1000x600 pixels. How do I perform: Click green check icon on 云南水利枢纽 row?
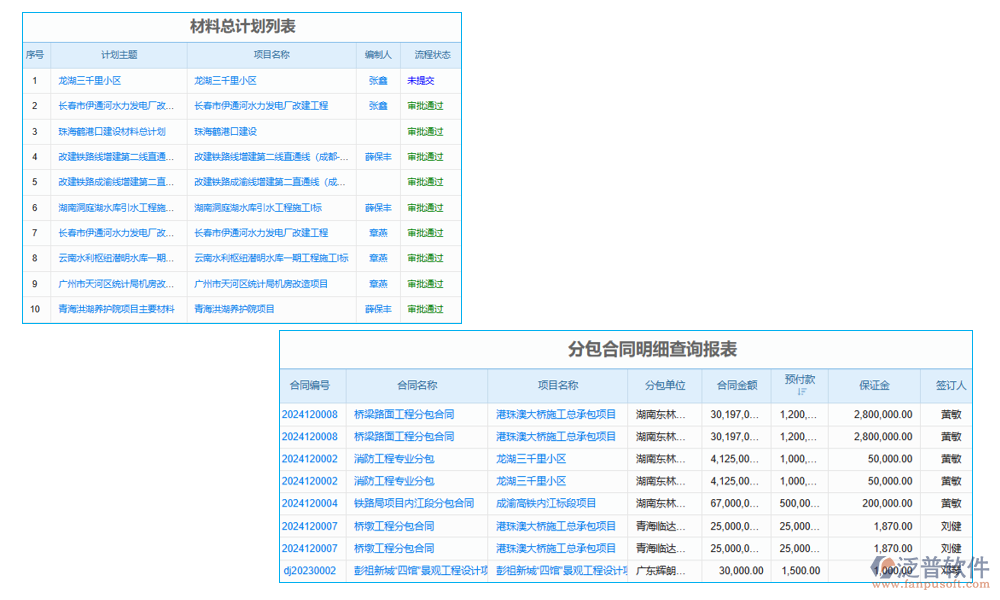pyautogui.click(x=423, y=257)
